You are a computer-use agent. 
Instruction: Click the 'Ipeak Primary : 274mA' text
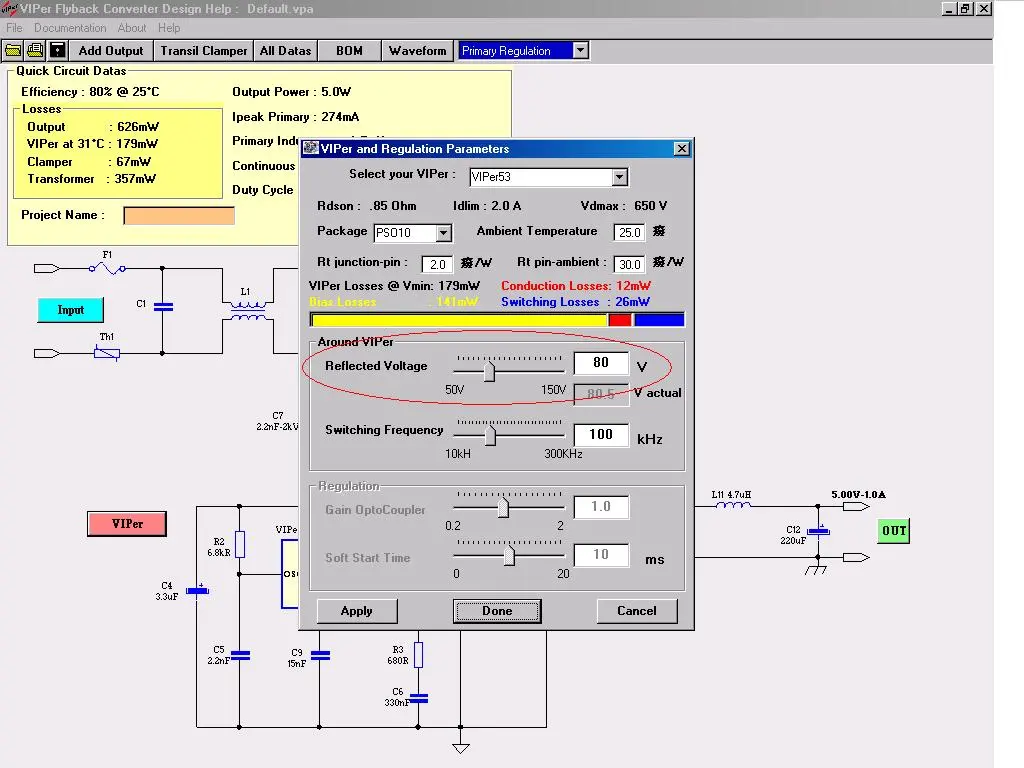coord(296,117)
